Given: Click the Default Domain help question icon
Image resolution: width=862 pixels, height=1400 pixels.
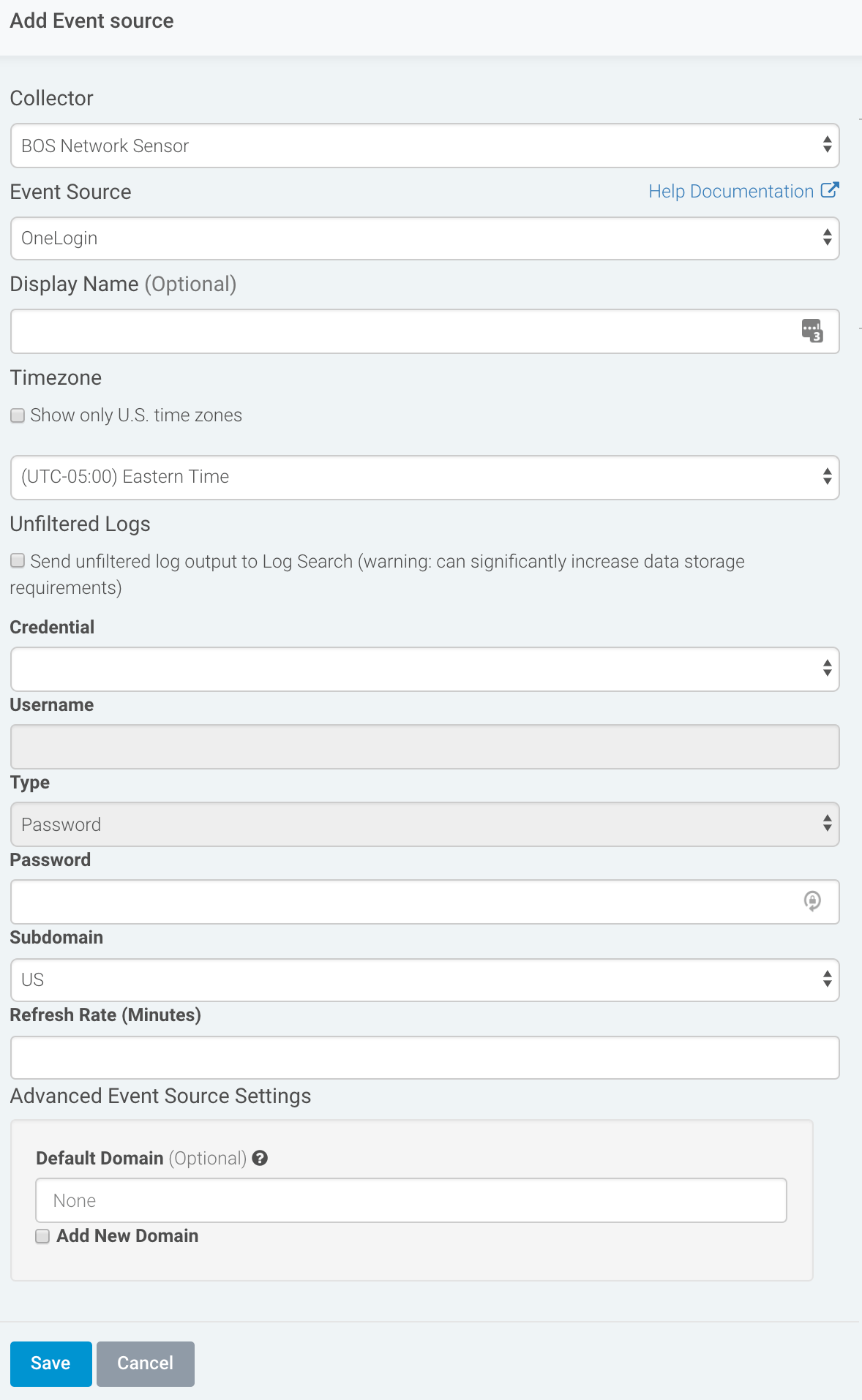Looking at the screenshot, I should [x=260, y=1158].
